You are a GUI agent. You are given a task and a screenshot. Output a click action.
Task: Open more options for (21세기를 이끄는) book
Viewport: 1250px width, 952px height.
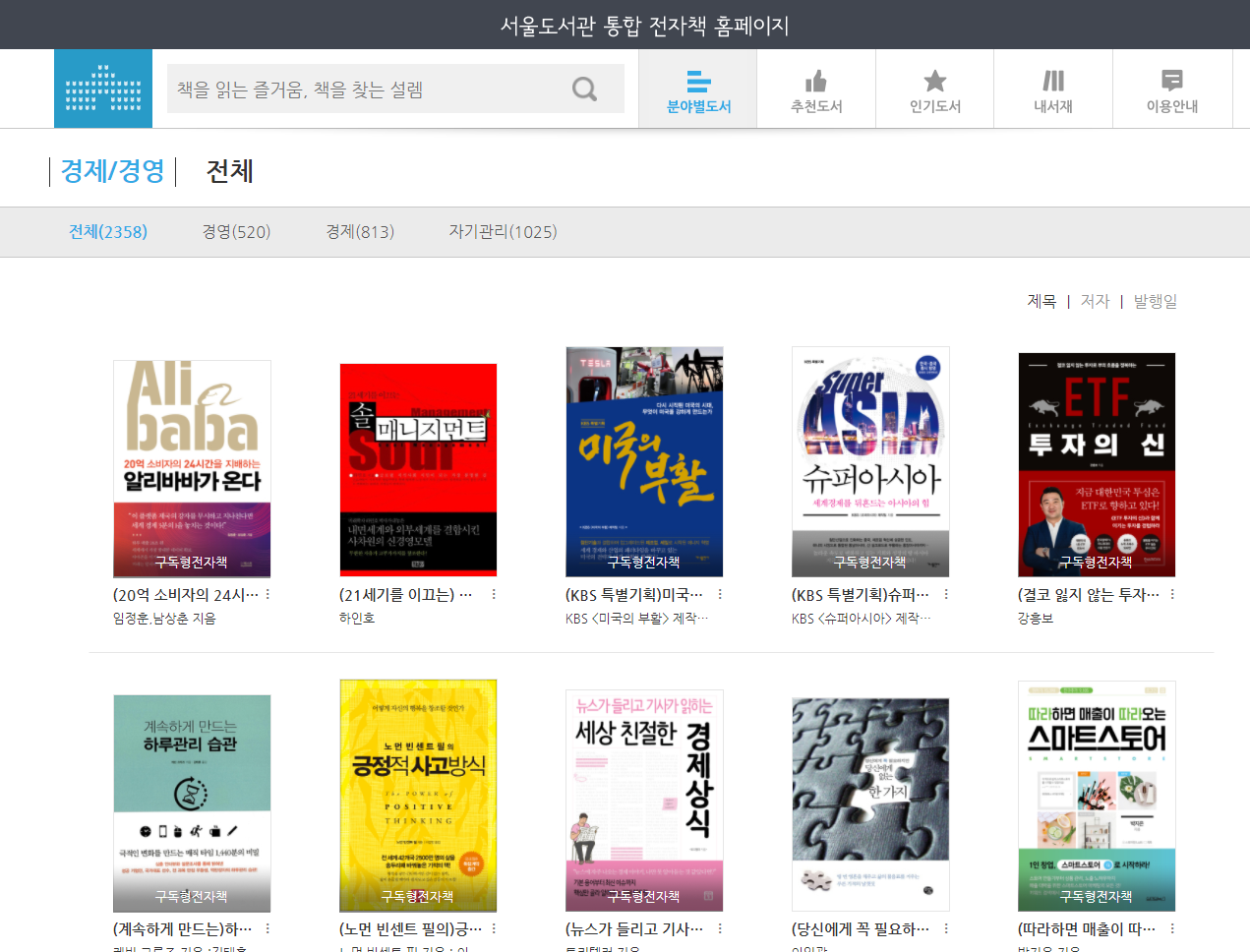coord(494,594)
